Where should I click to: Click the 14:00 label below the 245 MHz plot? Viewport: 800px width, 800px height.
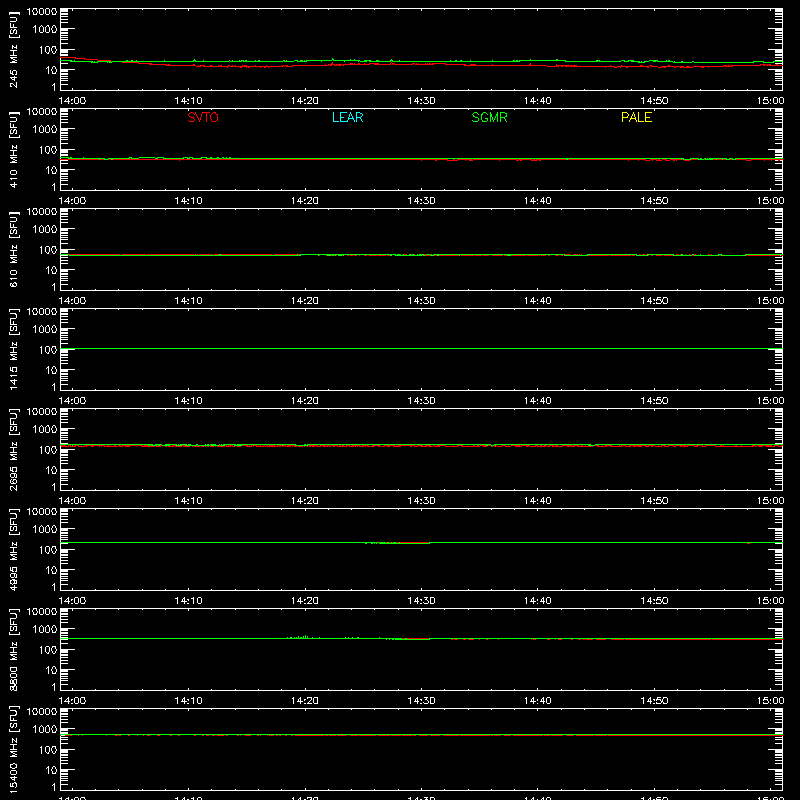pyautogui.click(x=72, y=101)
